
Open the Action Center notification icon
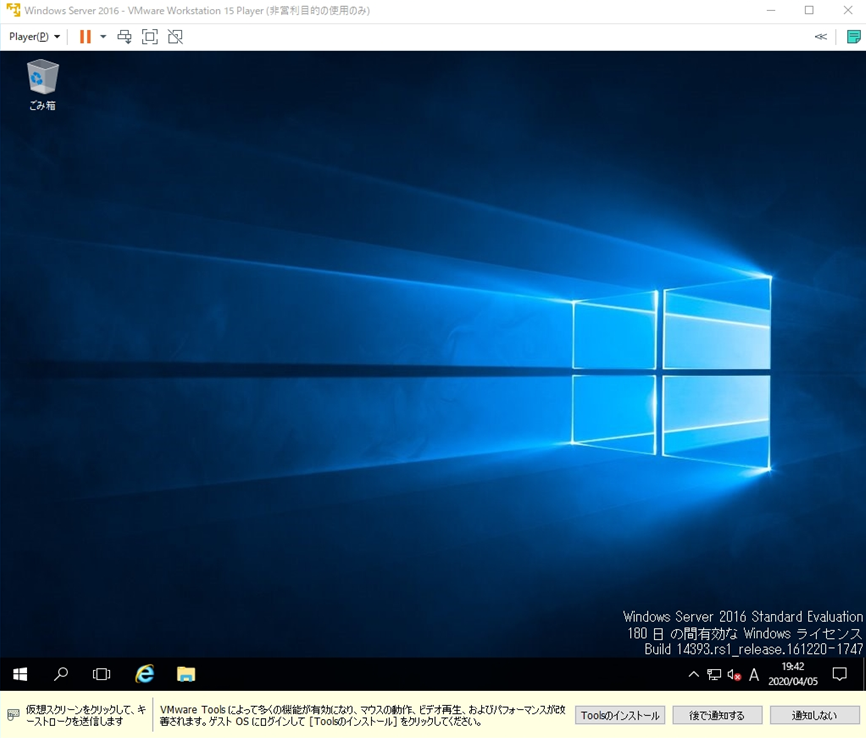click(839, 674)
